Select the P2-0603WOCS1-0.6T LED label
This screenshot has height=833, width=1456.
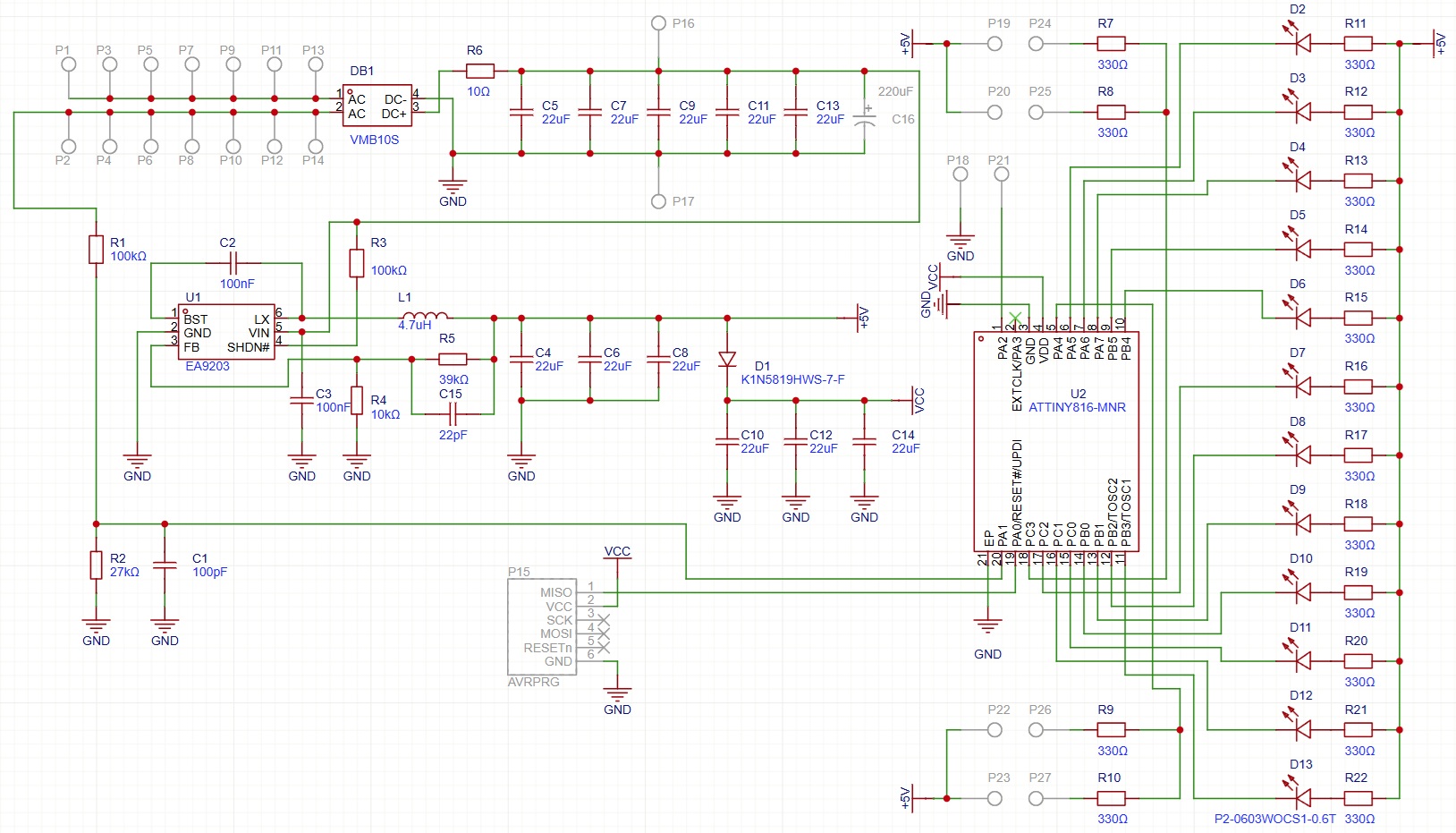pyautogui.click(x=1274, y=819)
